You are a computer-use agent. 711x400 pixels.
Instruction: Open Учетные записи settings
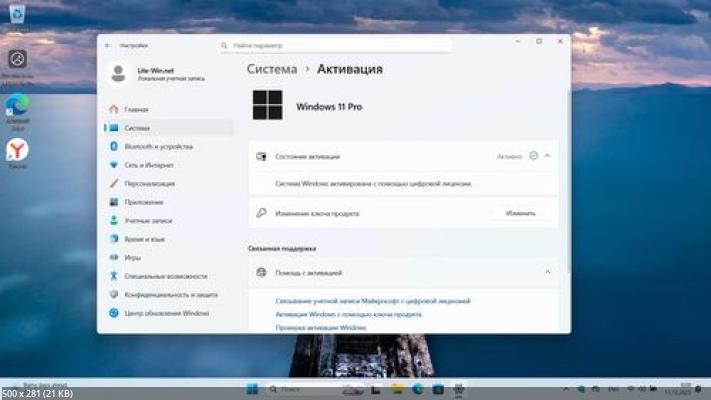click(148, 220)
